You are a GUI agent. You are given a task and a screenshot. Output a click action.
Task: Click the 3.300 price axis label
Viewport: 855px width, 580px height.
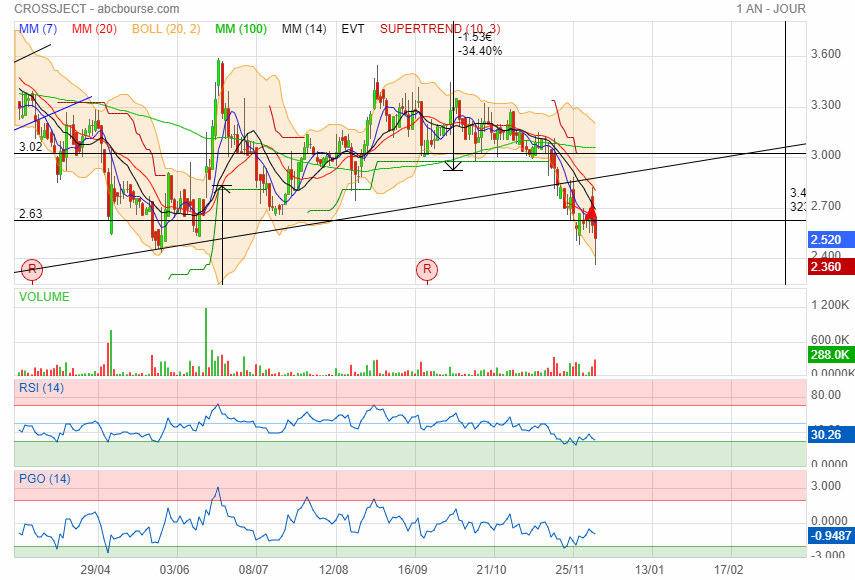coord(826,105)
